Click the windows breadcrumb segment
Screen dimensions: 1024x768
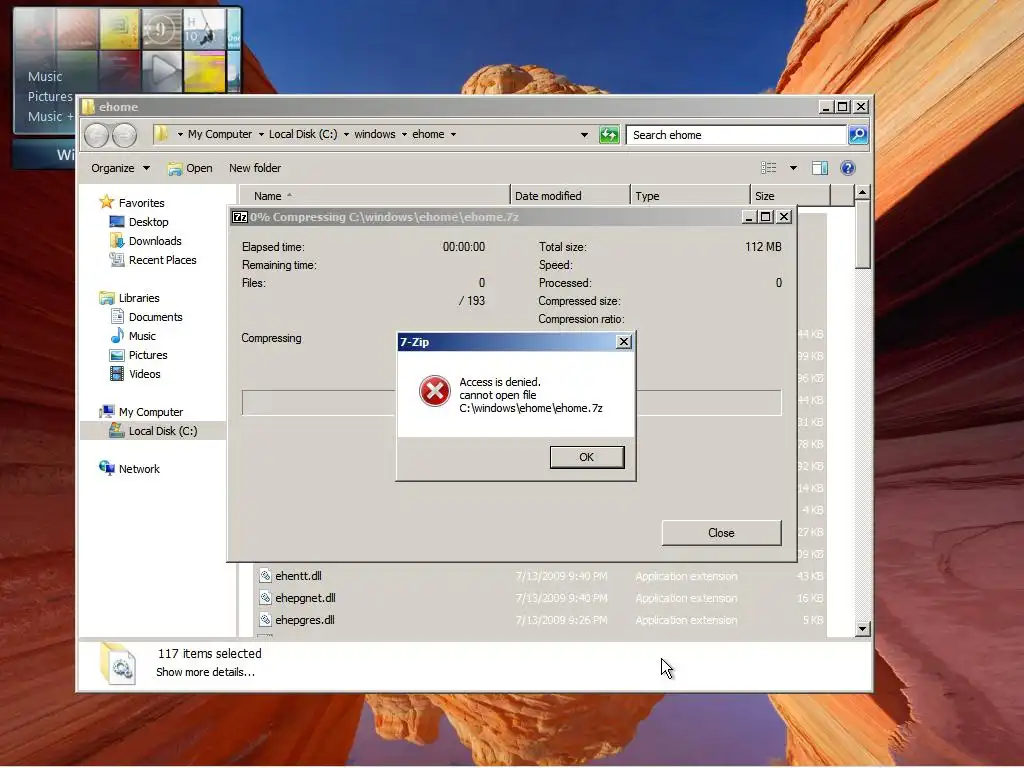[x=375, y=135]
